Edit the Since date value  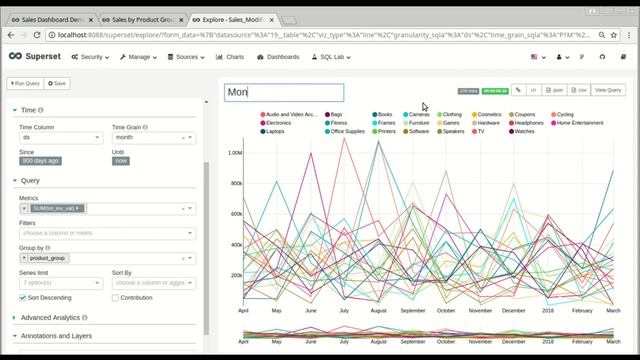pyautogui.click(x=40, y=161)
